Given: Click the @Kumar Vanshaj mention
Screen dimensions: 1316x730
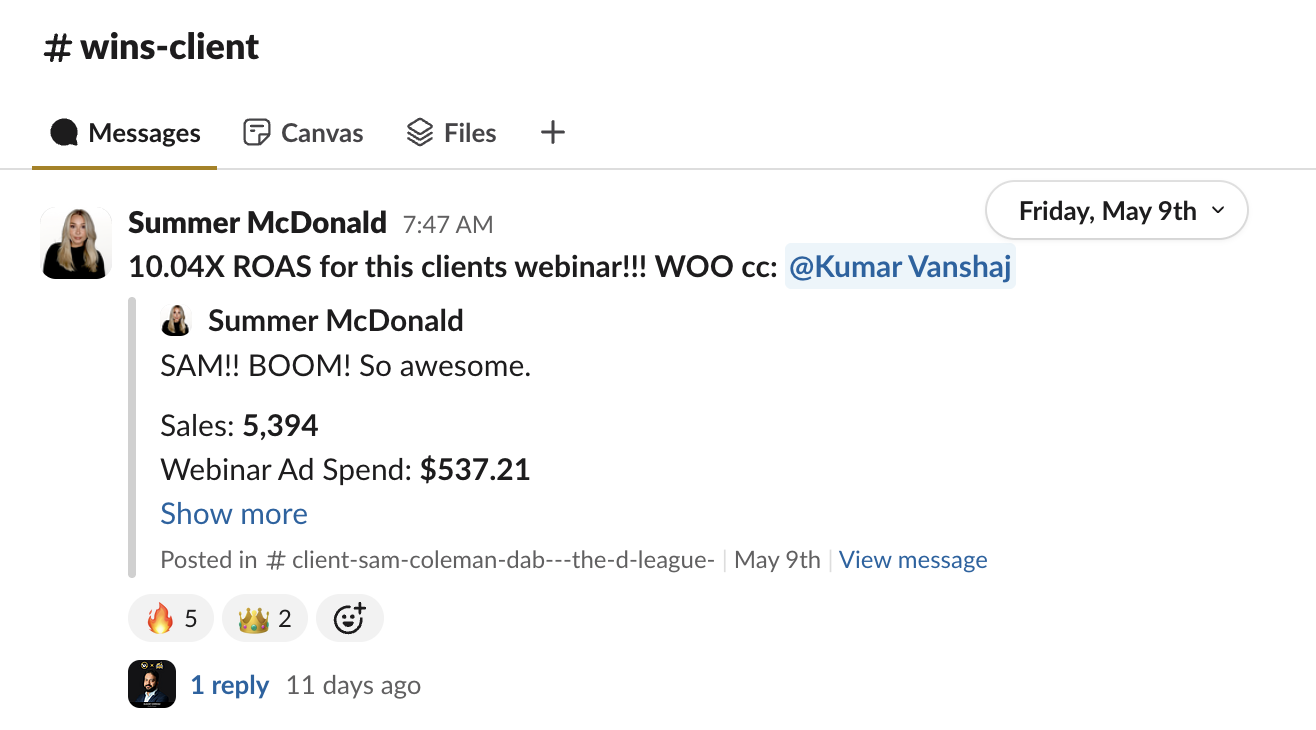Looking at the screenshot, I should point(900,267).
